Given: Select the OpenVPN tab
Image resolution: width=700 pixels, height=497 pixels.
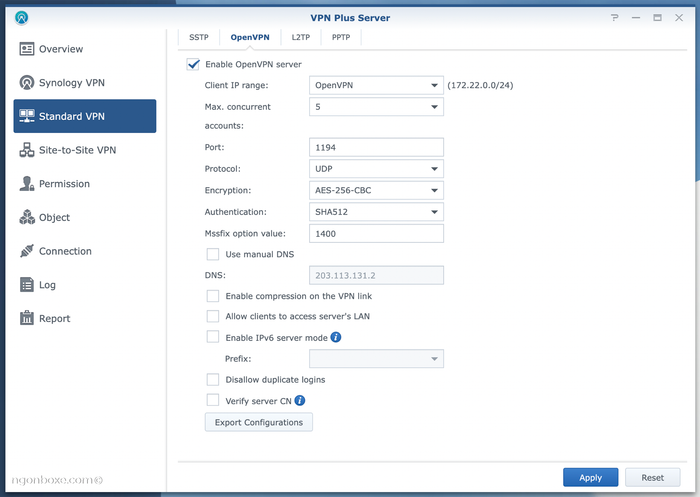Looking at the screenshot, I should click(x=250, y=37).
